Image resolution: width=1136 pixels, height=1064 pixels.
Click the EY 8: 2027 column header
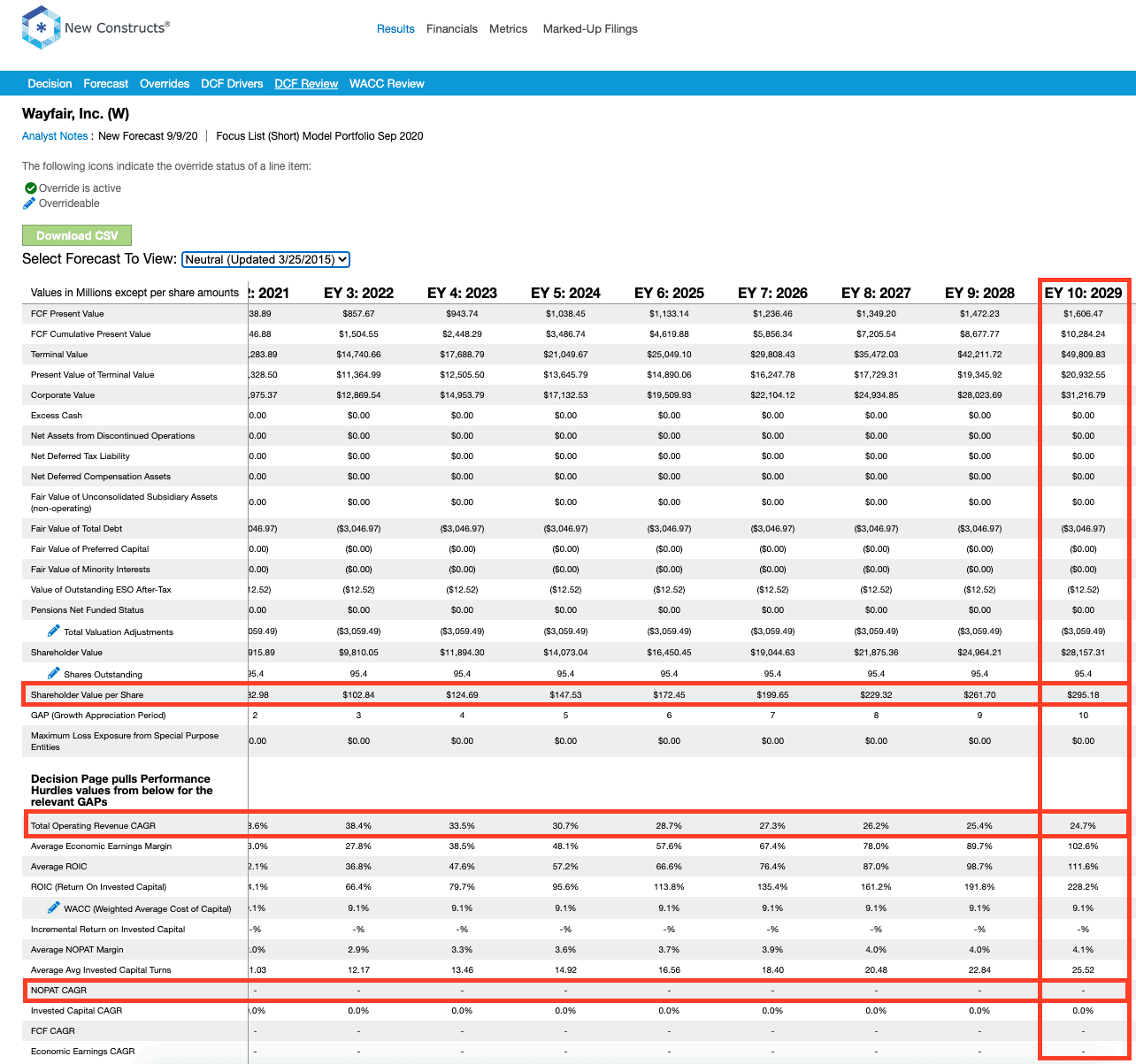coord(876,293)
